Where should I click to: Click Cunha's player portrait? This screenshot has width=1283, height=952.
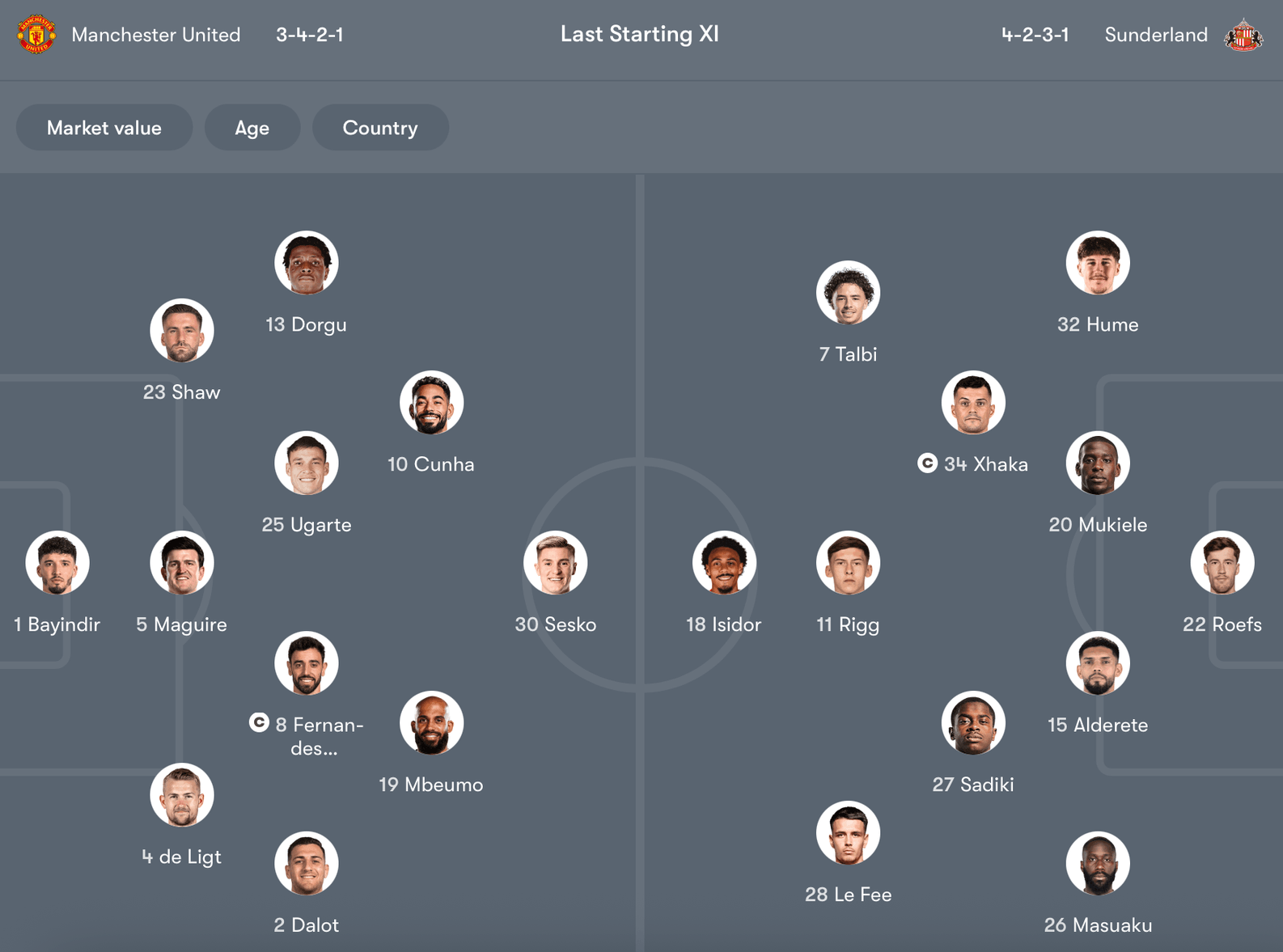(431, 403)
